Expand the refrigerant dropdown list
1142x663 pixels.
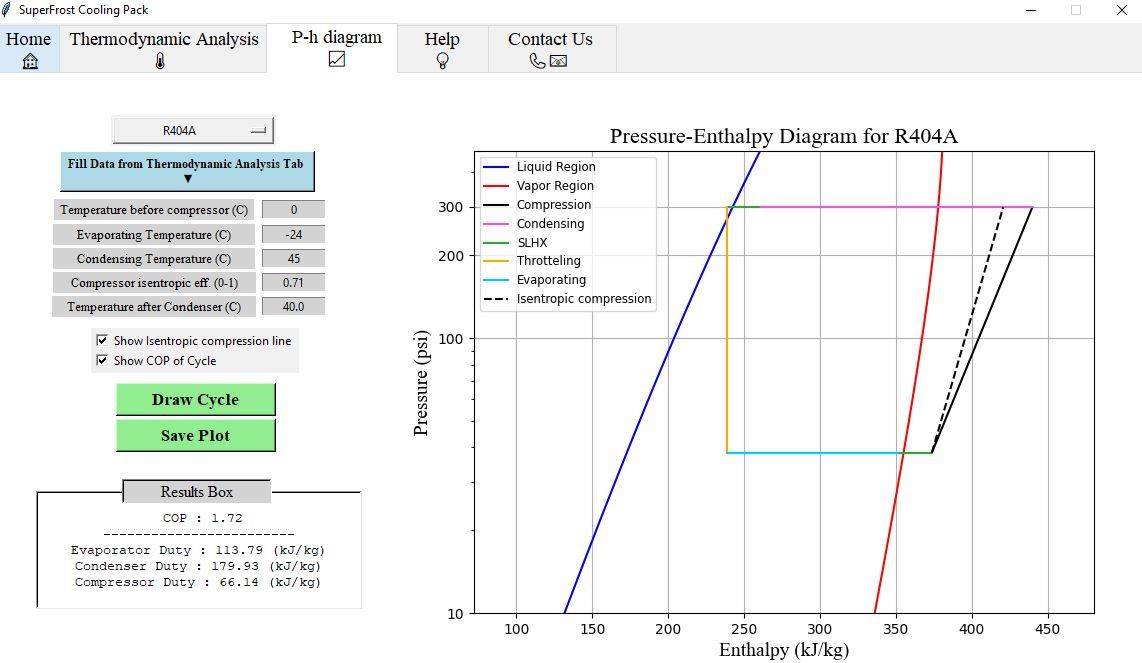[x=258, y=128]
